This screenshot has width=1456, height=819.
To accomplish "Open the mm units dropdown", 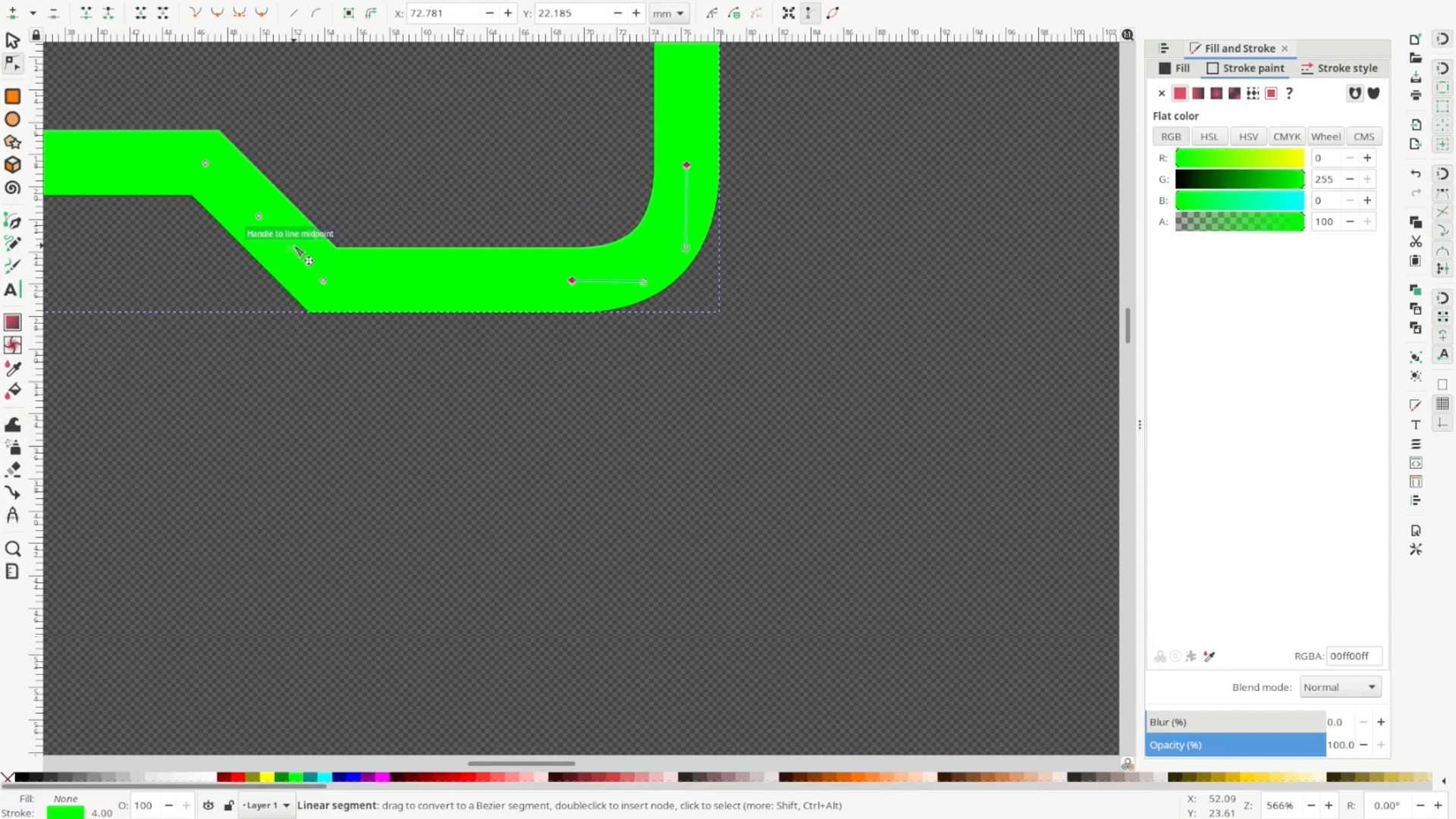I will 669,13.
